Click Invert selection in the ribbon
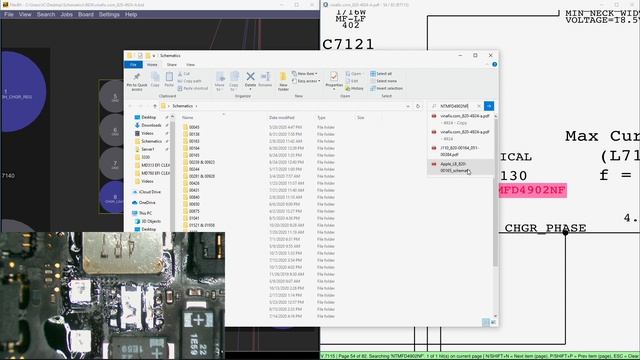The height and width of the screenshot is (360, 640). click(x=386, y=89)
